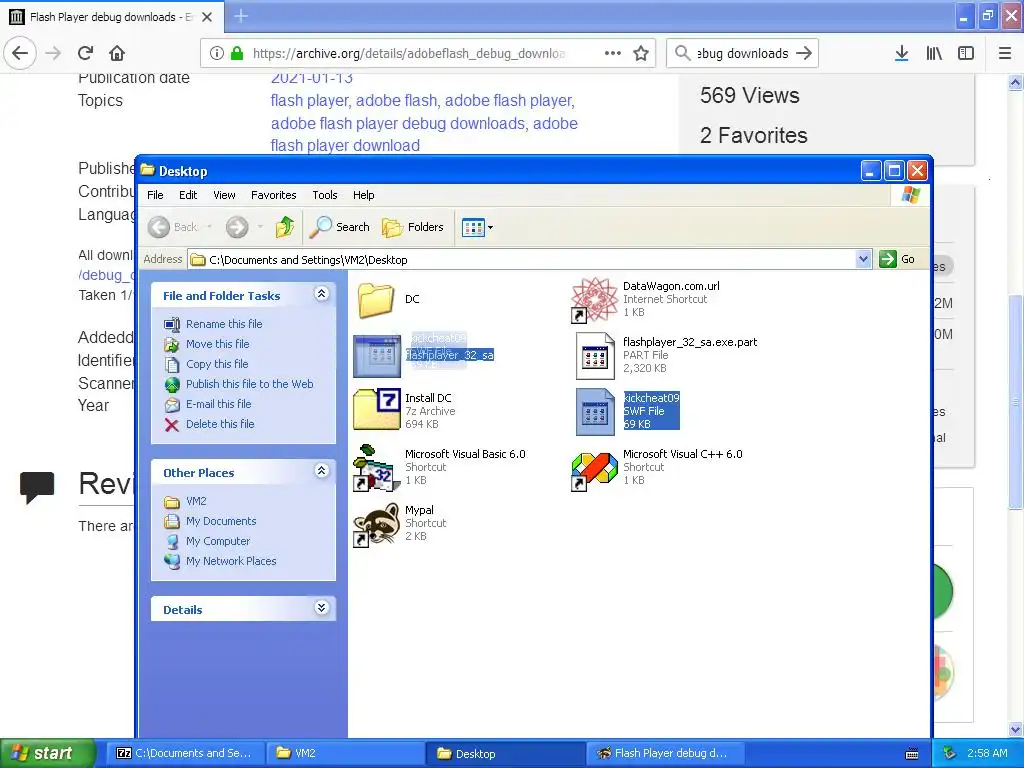Toggle Firefox sidebar view
This screenshot has height=768, width=1024.
click(x=966, y=53)
